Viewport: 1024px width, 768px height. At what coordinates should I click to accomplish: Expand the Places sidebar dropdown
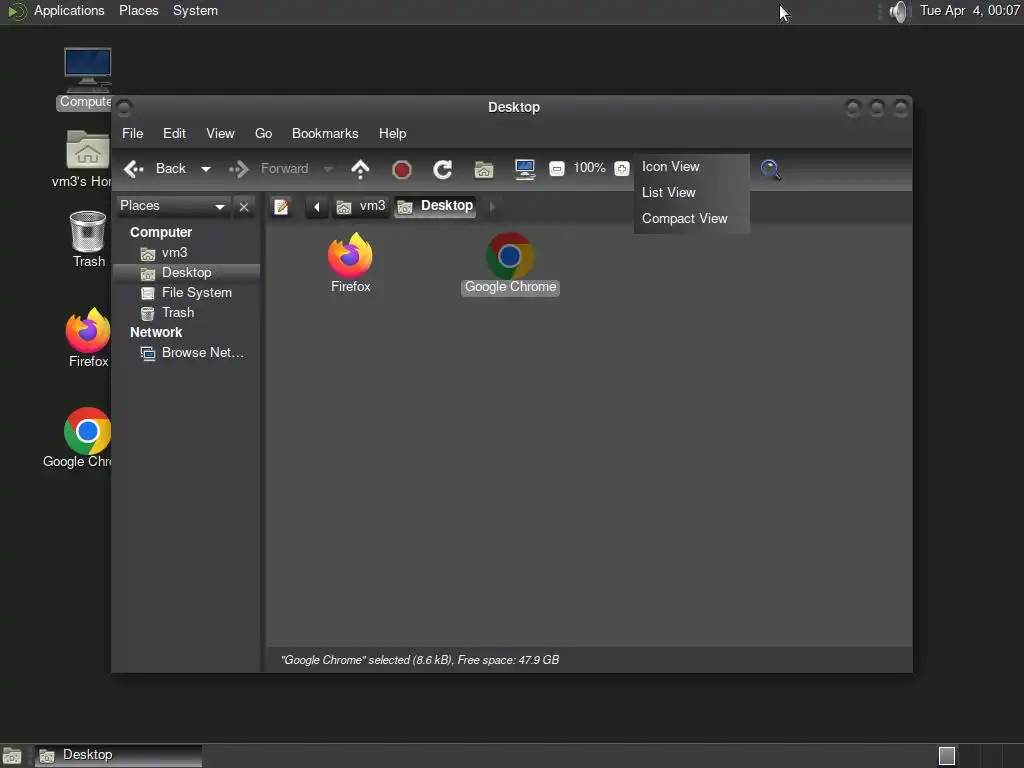(173, 206)
